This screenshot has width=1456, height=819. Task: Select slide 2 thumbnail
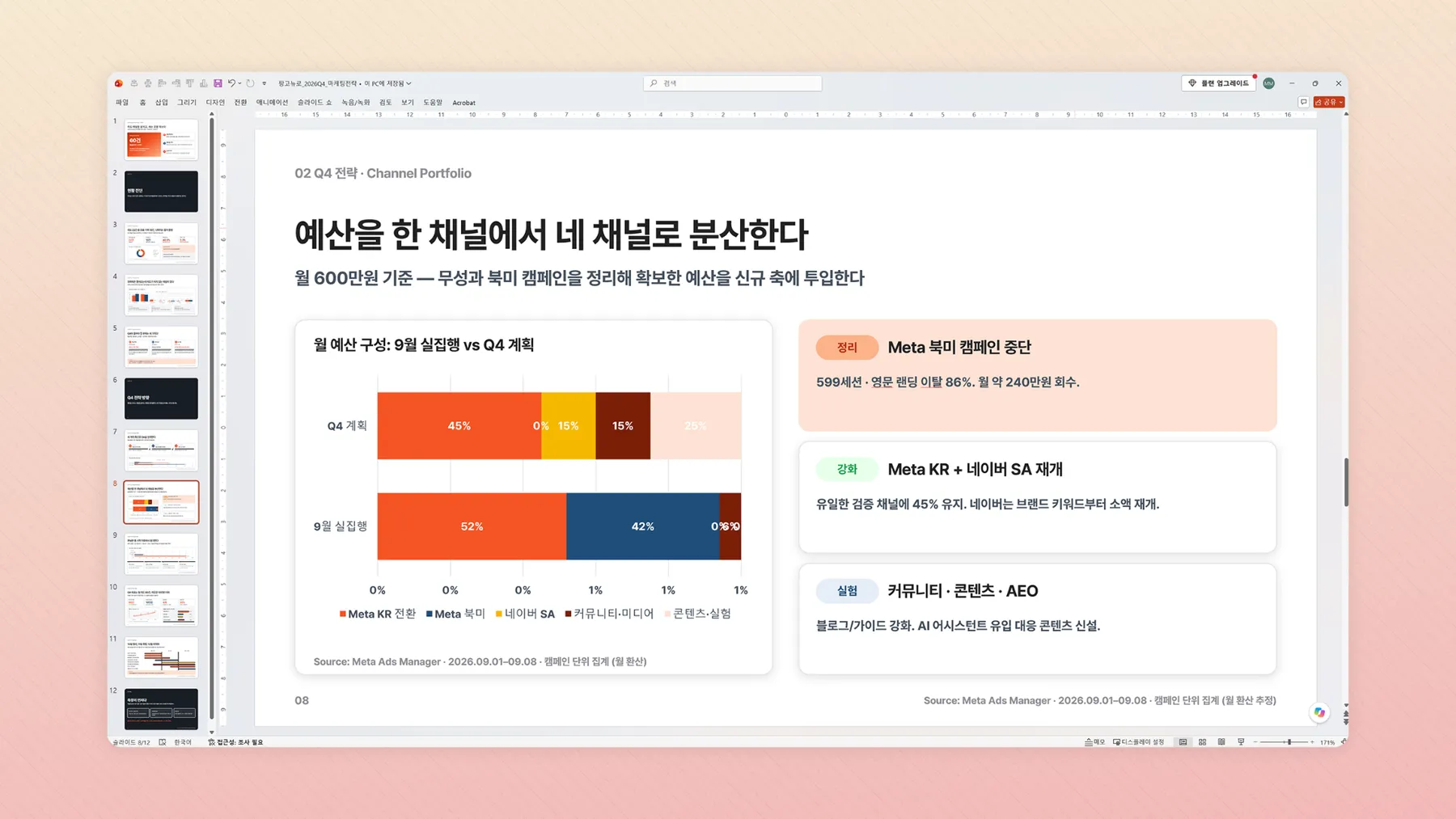tap(161, 192)
